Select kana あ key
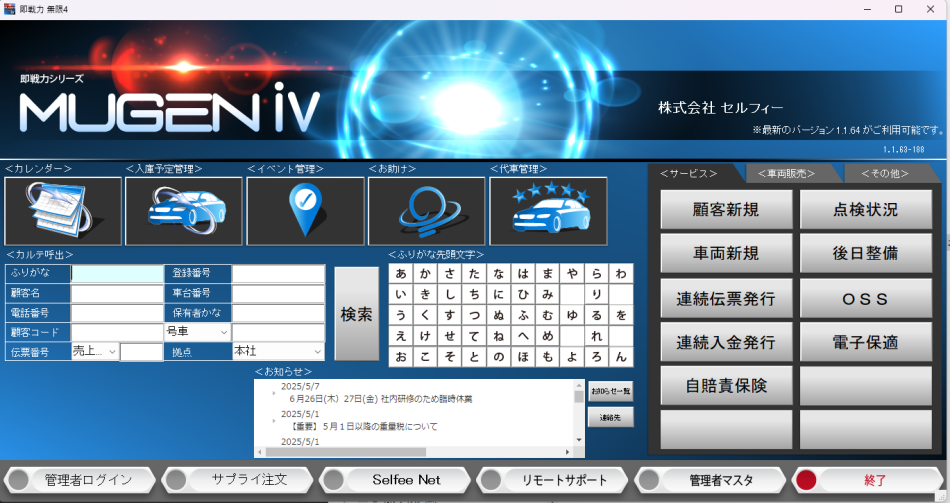 [401, 274]
